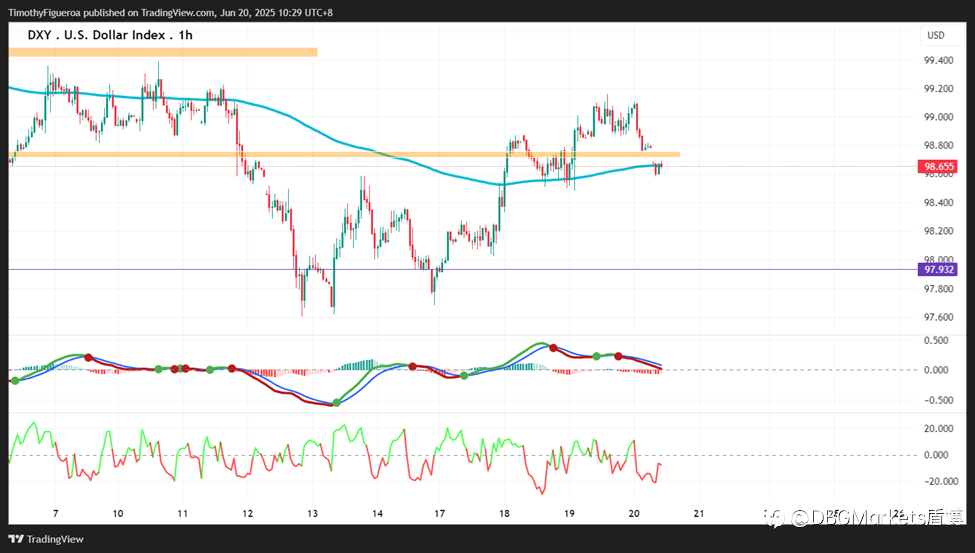Select the red 98.655 current price label
Screen dimensions: 975x553
click(938, 166)
